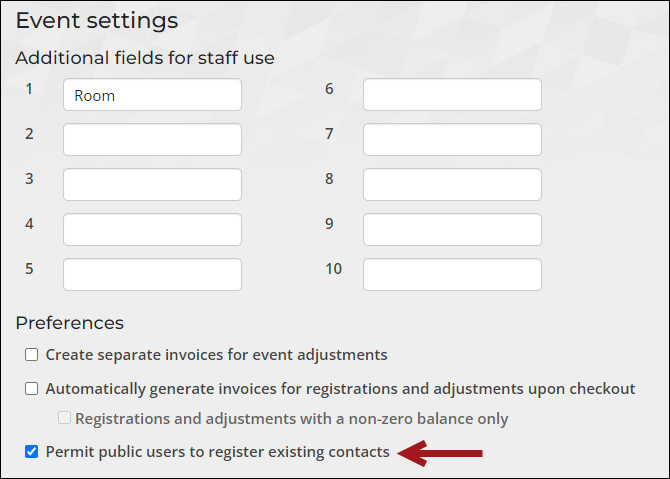670x479 pixels.
Task: Enable Create separate invoices for event adjustments
Action: point(32,355)
